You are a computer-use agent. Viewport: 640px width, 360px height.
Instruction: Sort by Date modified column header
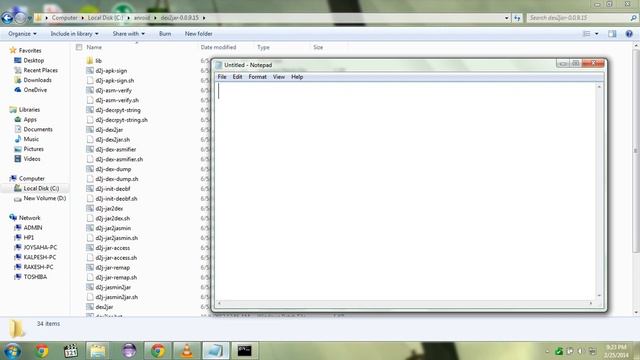[218, 47]
